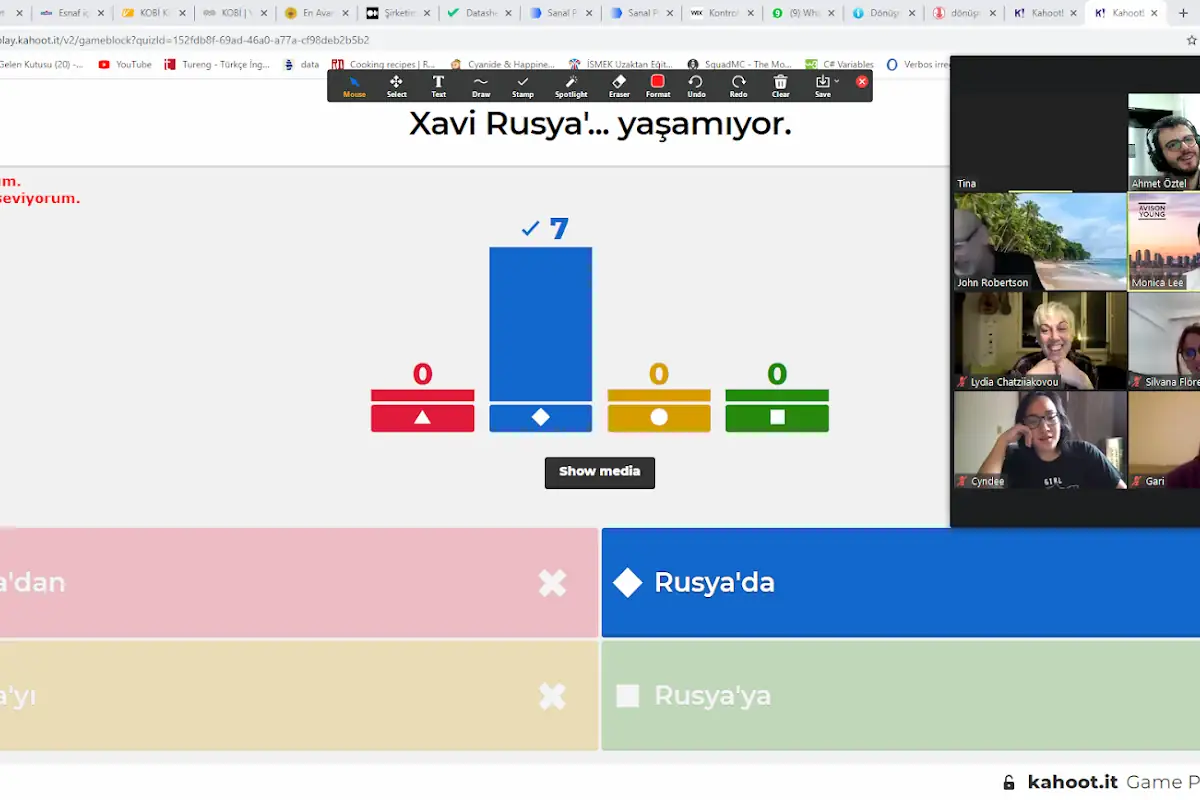Pick the Text annotation tool
This screenshot has height=800, width=1200.
(438, 86)
